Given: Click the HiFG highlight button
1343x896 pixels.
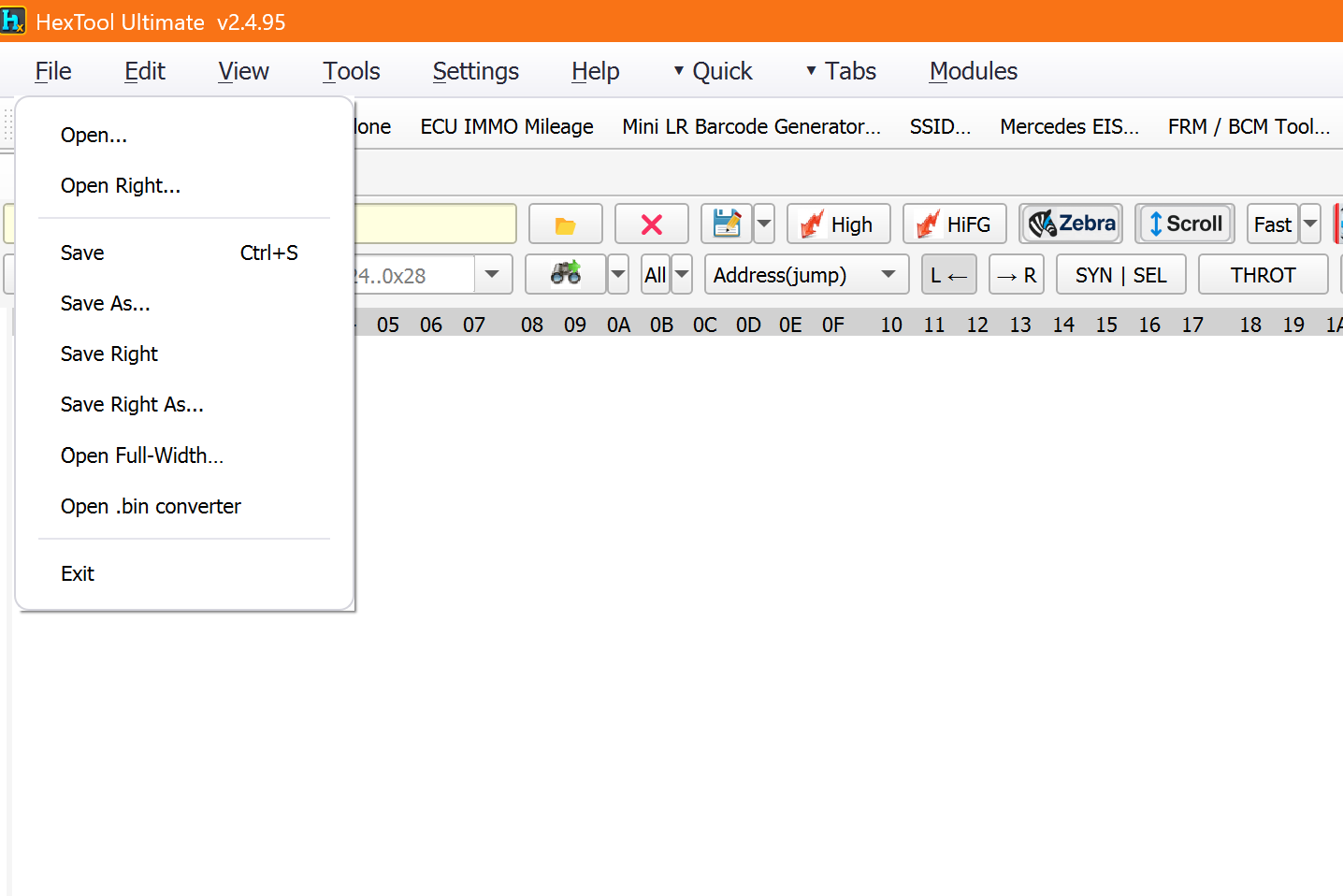Looking at the screenshot, I should (955, 224).
